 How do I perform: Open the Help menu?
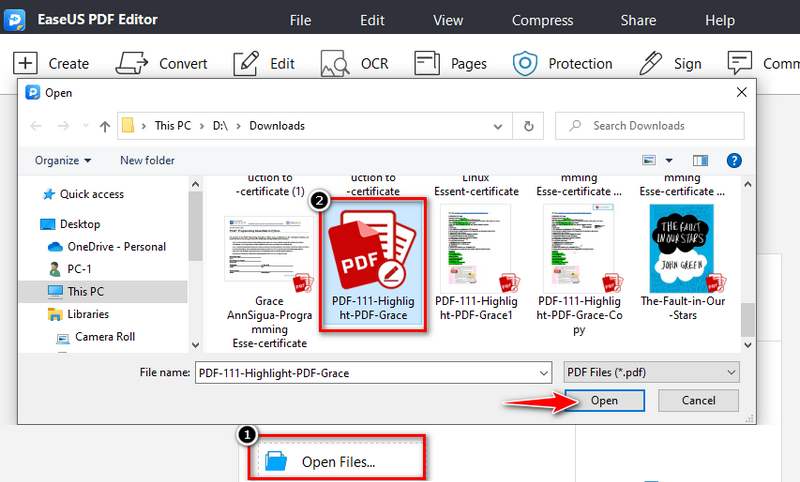[720, 20]
